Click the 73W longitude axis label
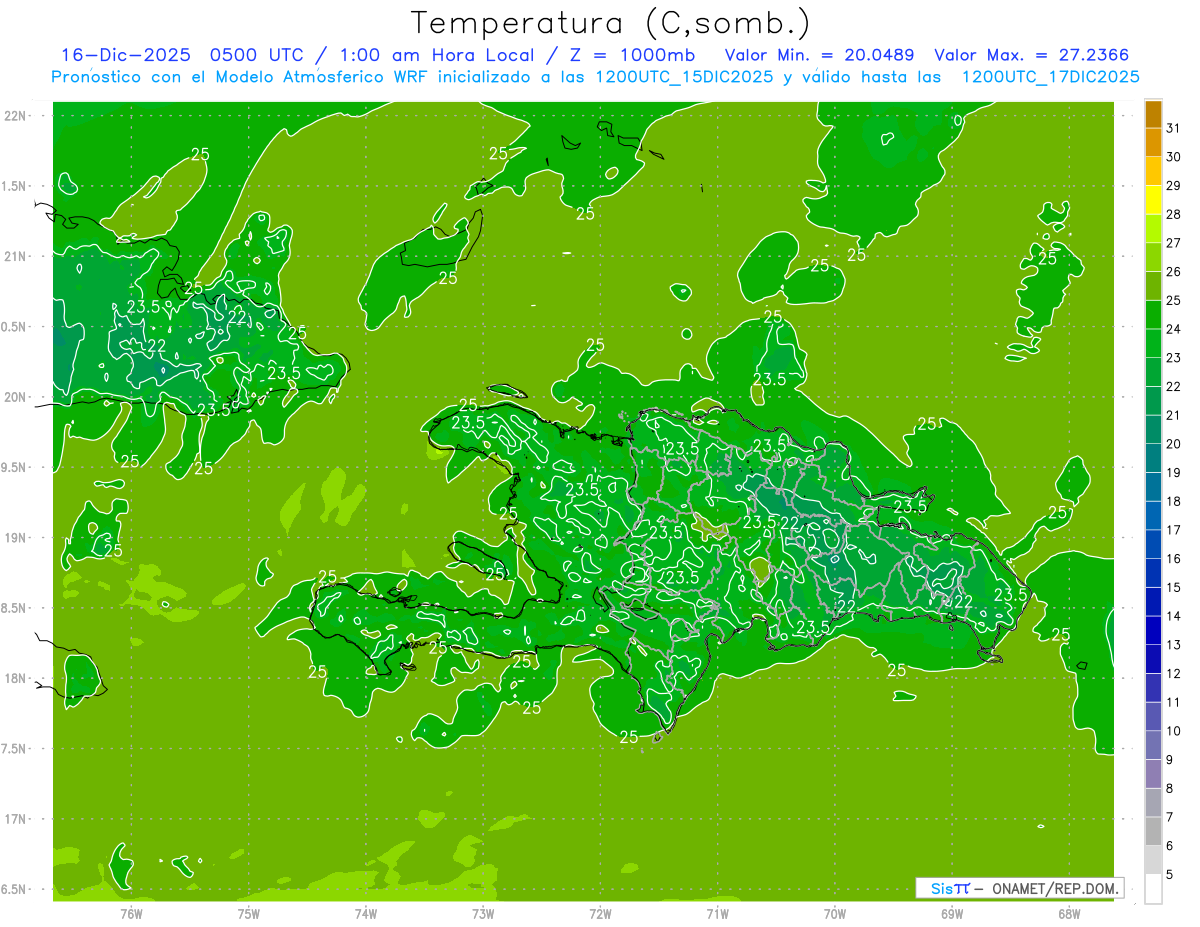The height and width of the screenshot is (927, 1200). tap(483, 914)
